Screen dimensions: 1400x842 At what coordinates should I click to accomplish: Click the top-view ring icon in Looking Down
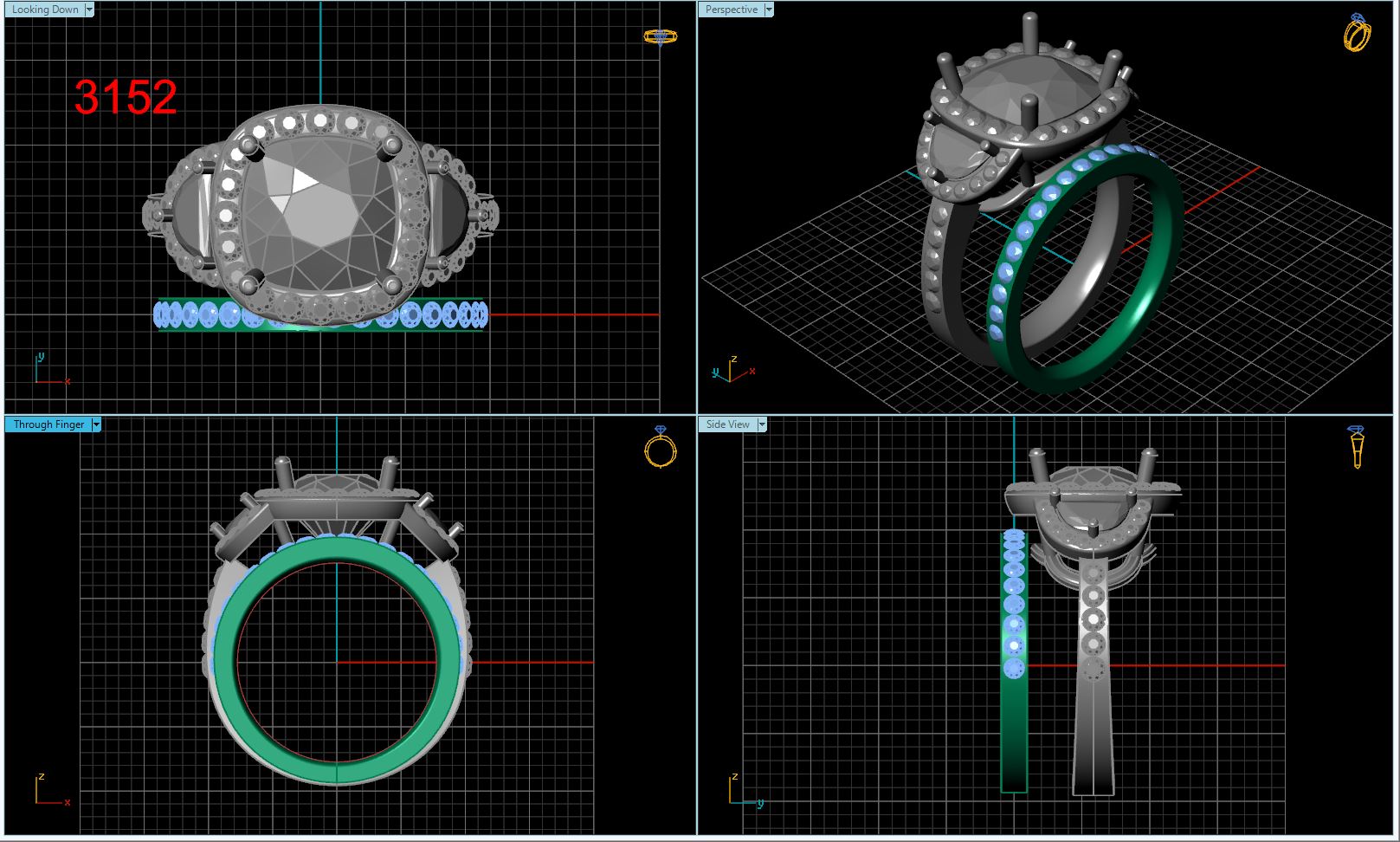[x=661, y=36]
